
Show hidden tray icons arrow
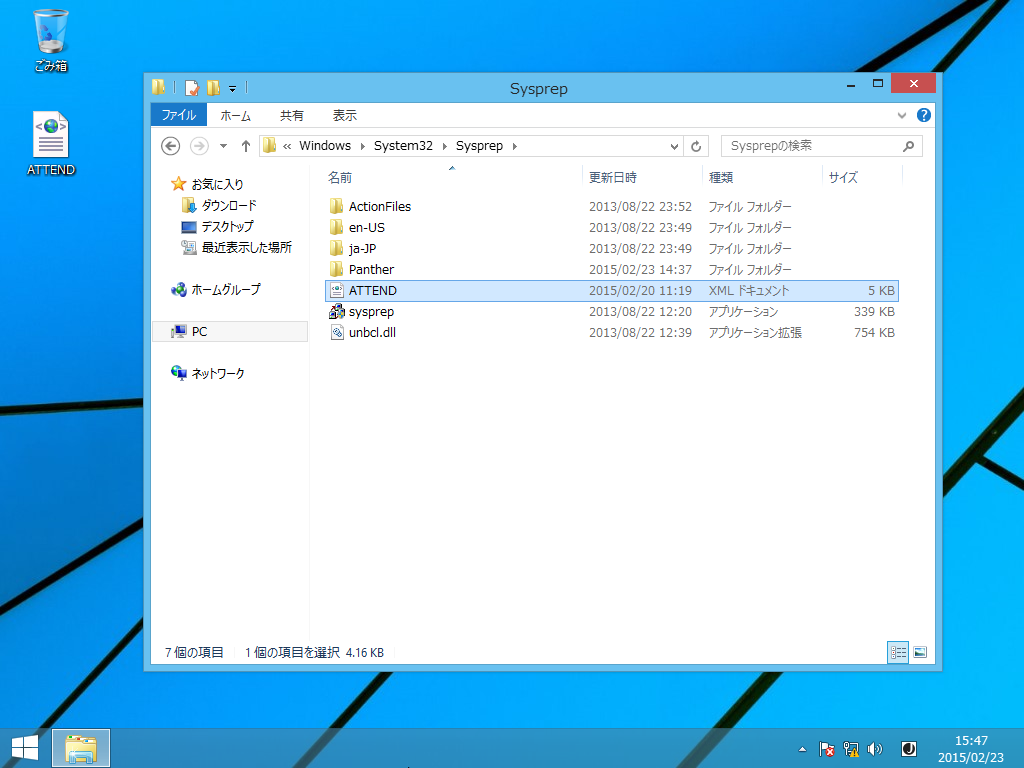coord(803,749)
